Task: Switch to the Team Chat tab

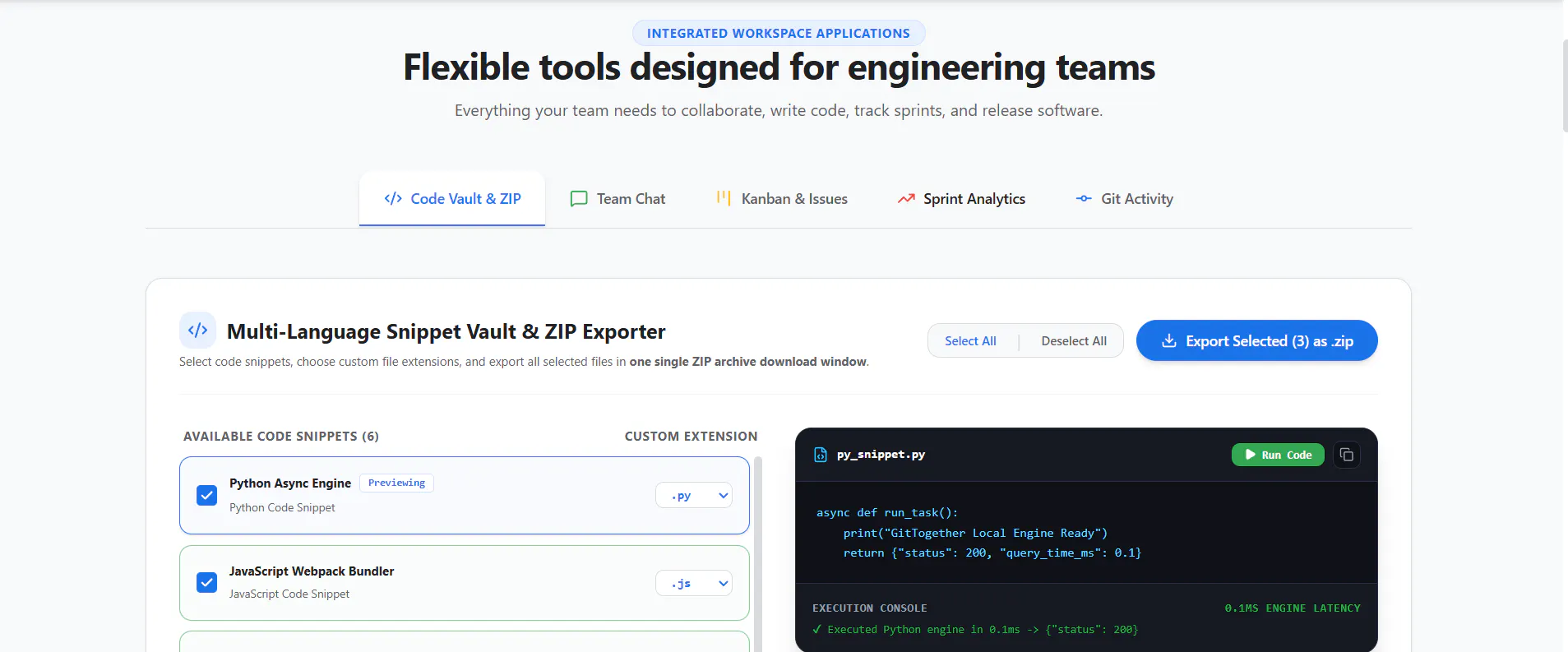Action: pos(617,198)
